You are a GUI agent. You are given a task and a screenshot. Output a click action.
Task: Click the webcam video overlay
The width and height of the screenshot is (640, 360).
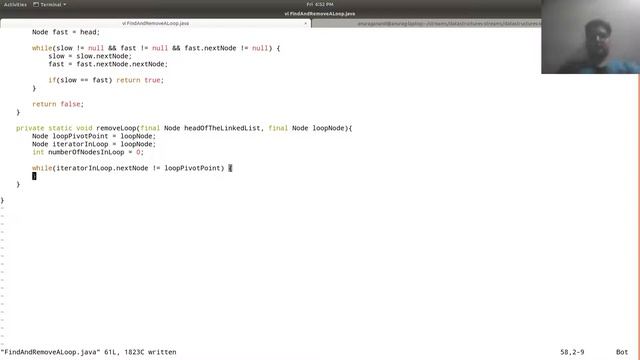[x=590, y=37]
